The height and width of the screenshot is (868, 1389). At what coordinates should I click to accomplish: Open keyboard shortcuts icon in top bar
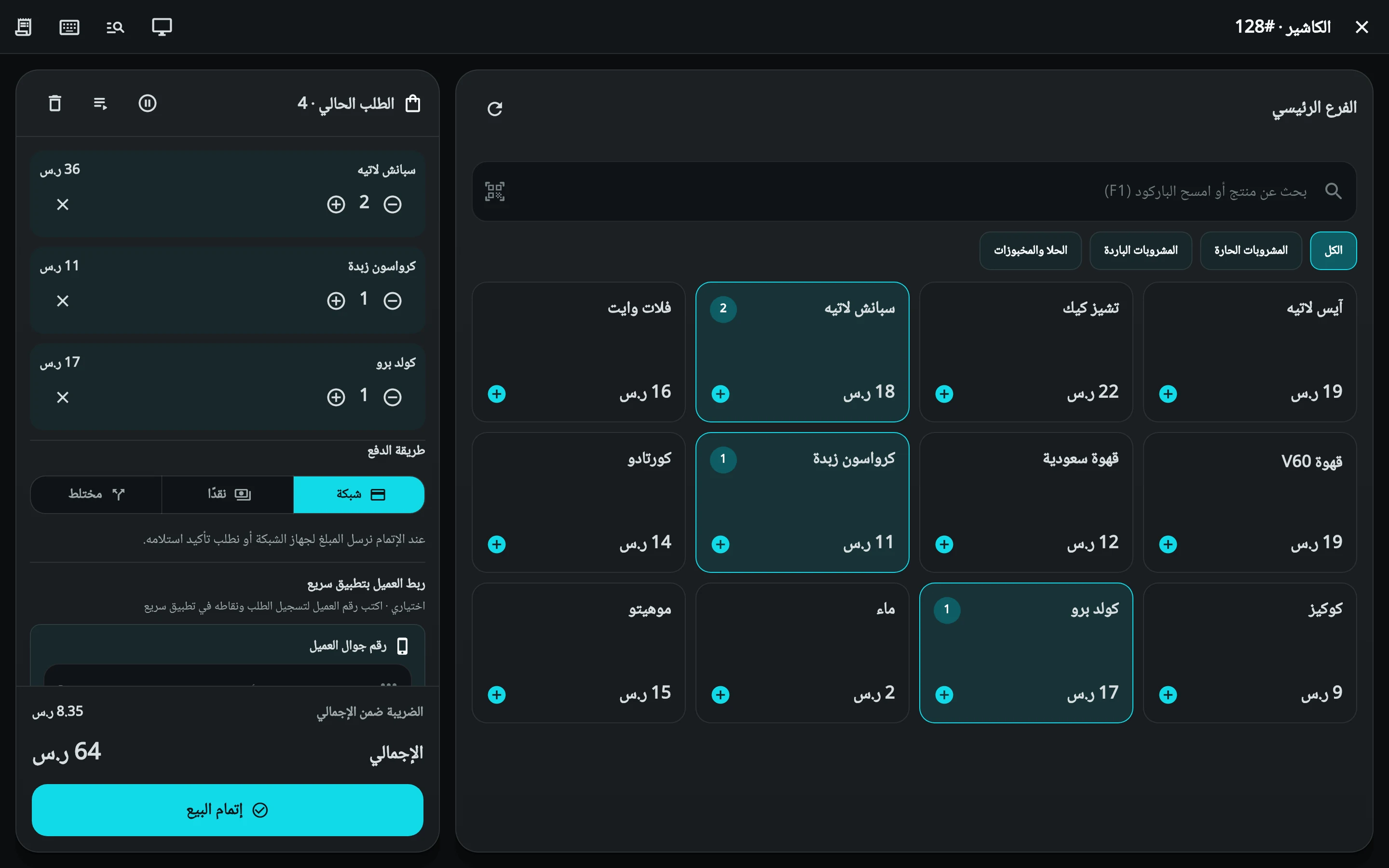pyautogui.click(x=69, y=27)
